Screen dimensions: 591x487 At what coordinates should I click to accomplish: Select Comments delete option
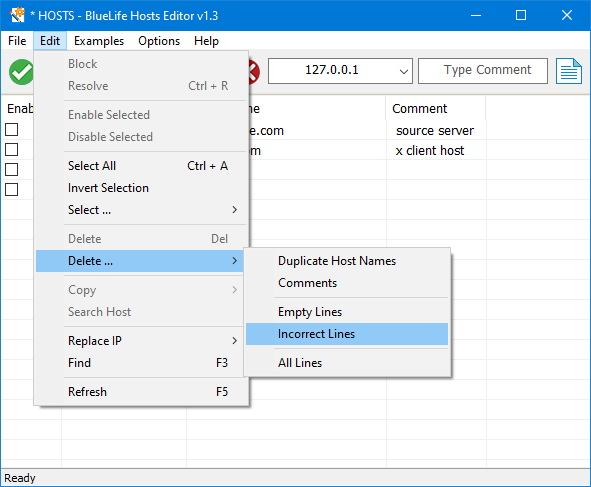point(347,283)
